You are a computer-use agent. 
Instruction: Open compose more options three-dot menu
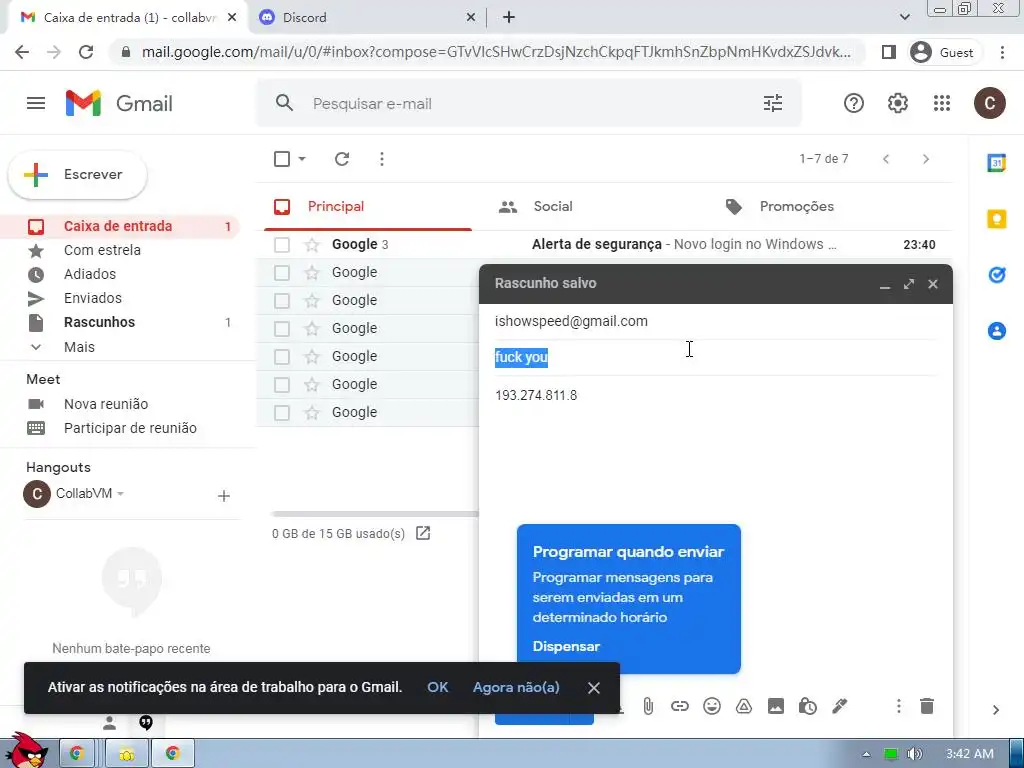click(899, 706)
